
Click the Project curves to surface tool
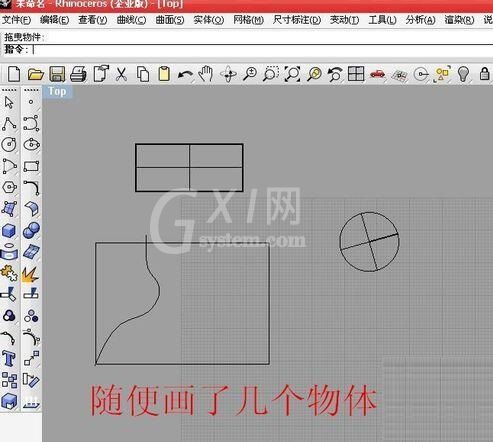[x=9, y=251]
